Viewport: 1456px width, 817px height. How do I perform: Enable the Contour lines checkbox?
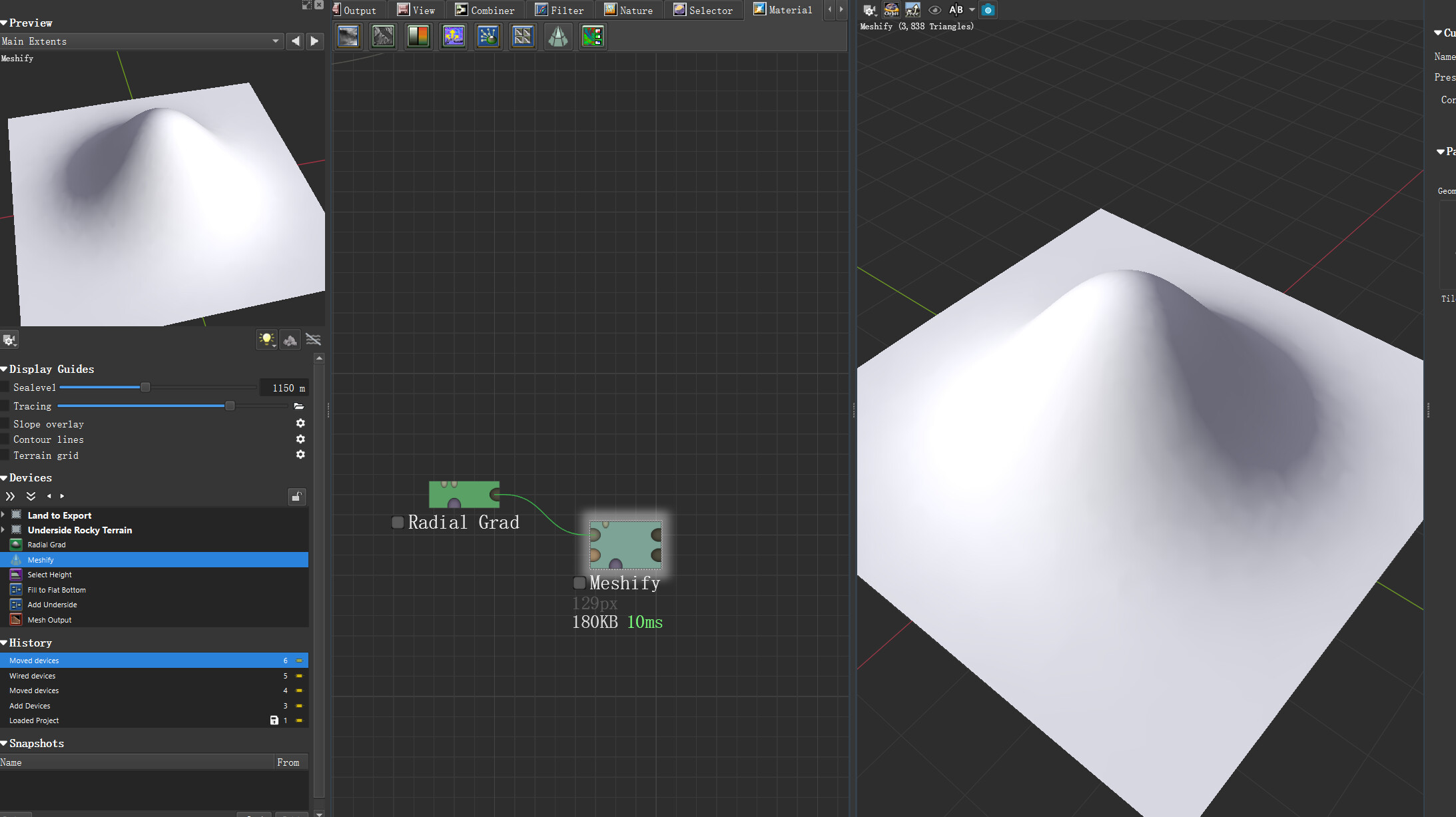[x=5, y=439]
